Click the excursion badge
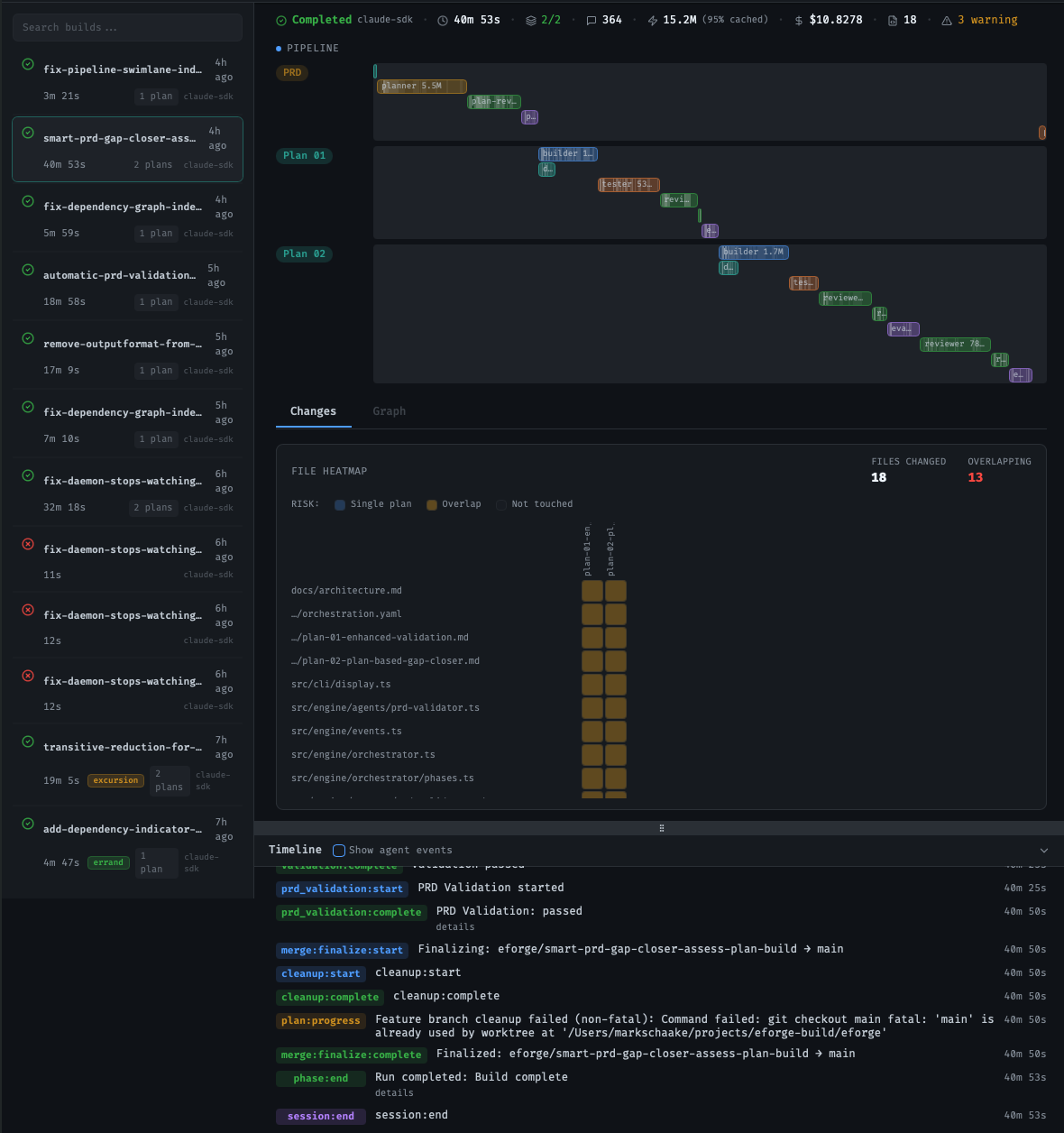1064x1133 pixels. 116,780
